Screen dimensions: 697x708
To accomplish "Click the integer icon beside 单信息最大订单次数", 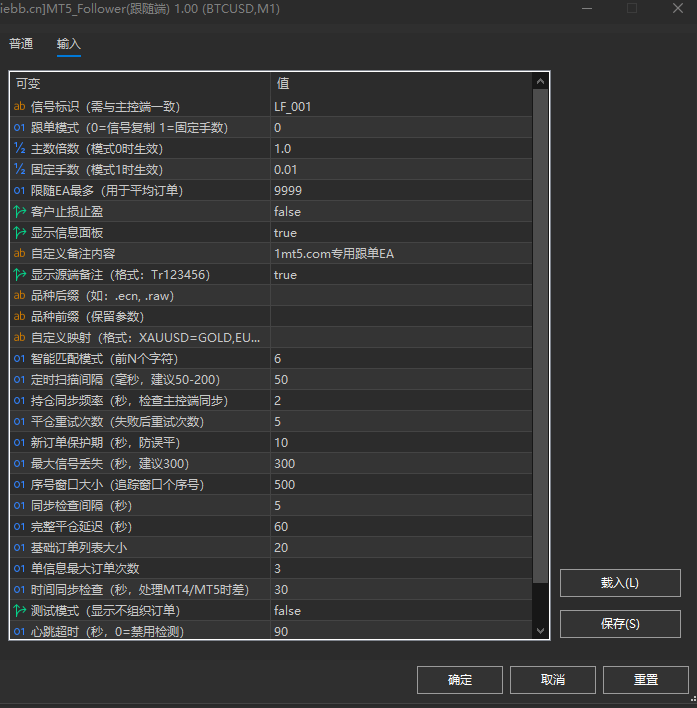I will (x=19, y=568).
